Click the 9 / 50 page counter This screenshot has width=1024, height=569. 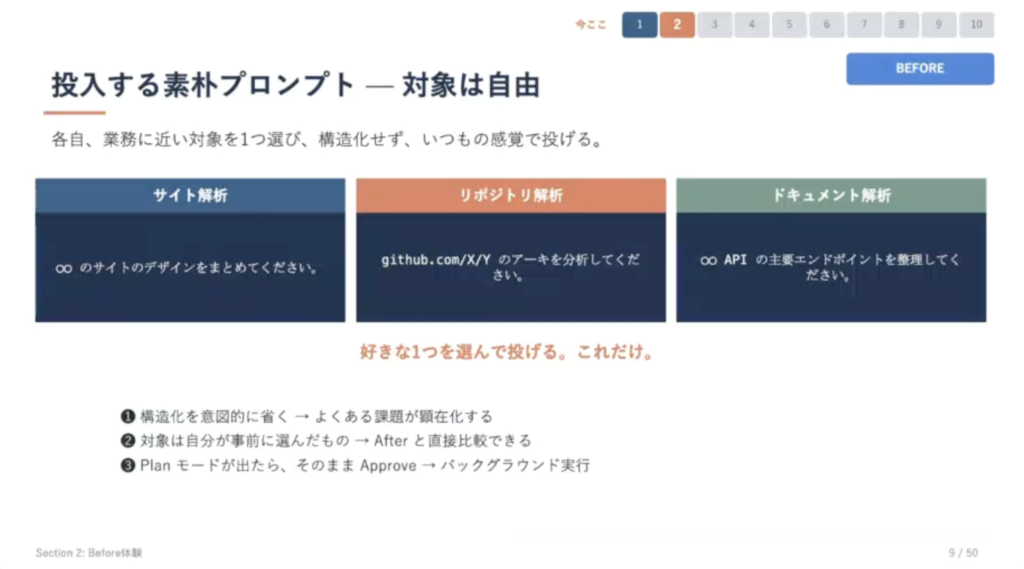pyautogui.click(x=963, y=553)
